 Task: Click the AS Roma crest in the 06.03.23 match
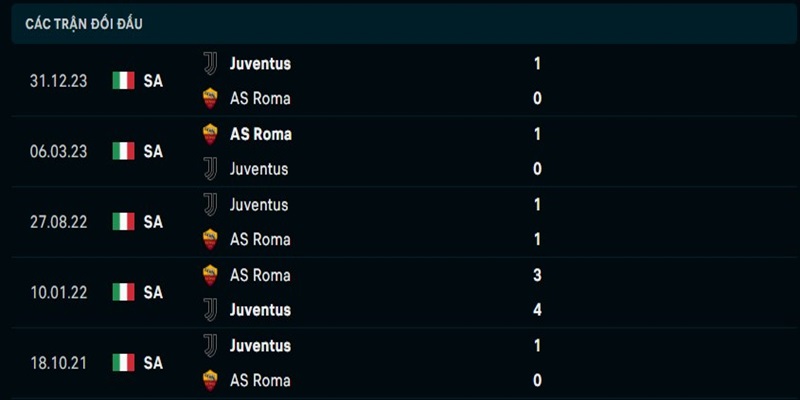[210, 134]
